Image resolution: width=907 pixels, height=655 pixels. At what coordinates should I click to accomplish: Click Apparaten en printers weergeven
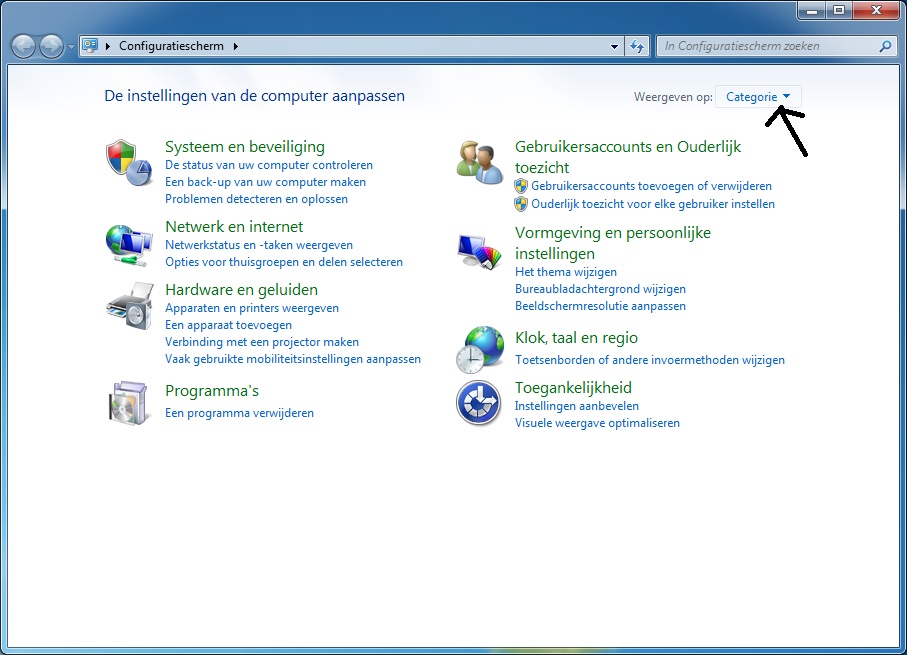(x=252, y=308)
